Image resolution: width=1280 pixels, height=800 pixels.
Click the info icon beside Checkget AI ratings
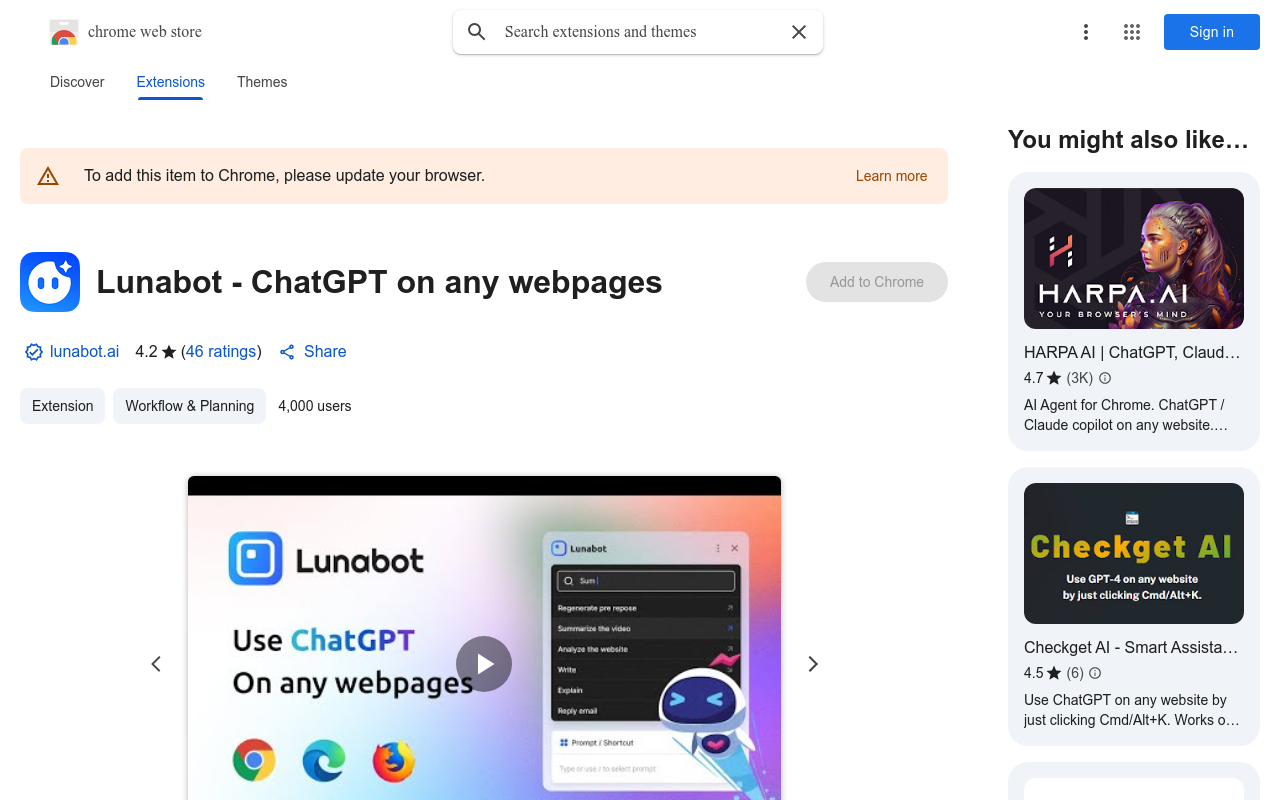point(1095,673)
